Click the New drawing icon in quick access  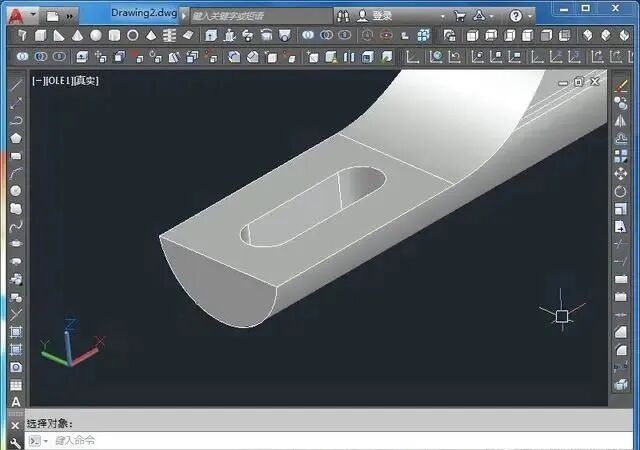[52, 16]
